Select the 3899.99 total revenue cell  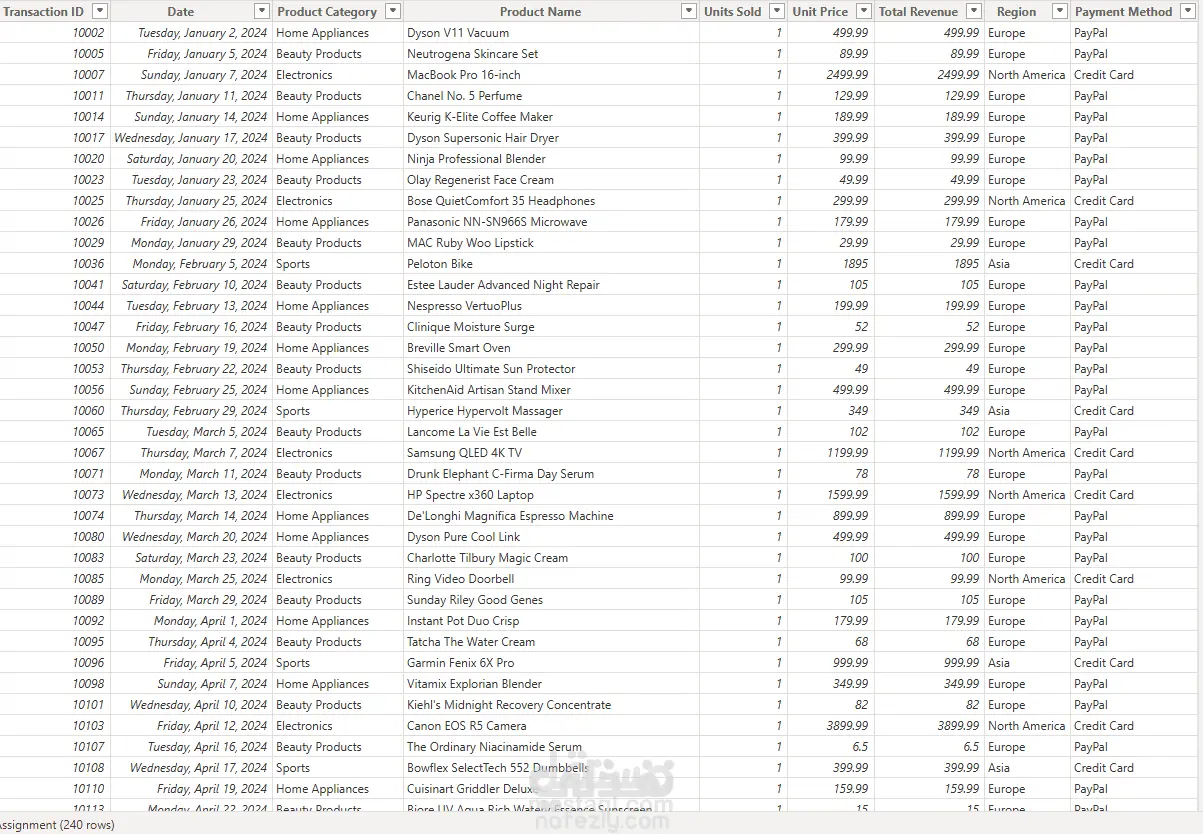pos(929,726)
